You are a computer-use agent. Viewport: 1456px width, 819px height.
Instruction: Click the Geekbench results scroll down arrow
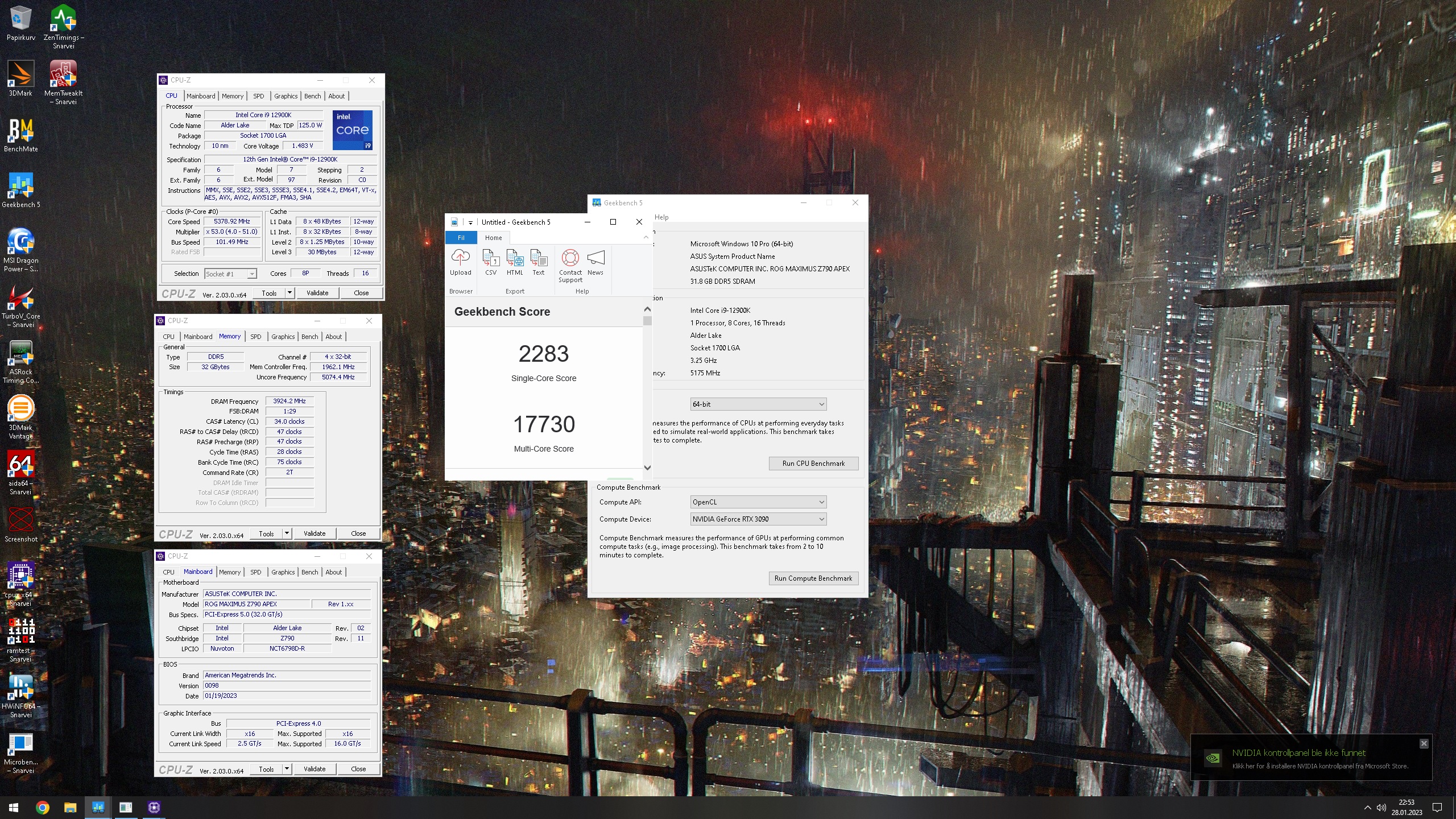tap(647, 468)
